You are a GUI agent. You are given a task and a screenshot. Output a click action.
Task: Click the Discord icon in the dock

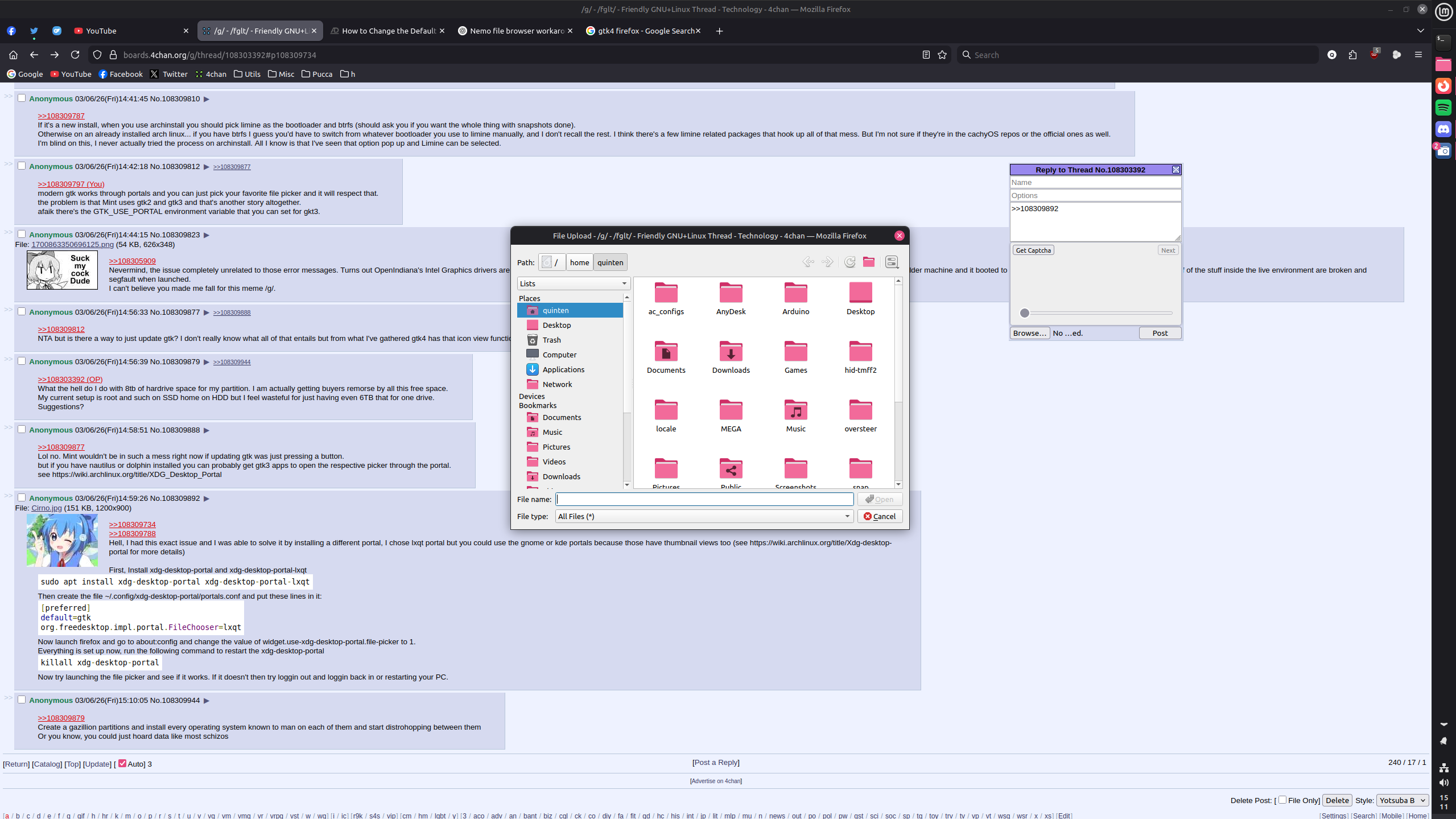coord(1443,129)
